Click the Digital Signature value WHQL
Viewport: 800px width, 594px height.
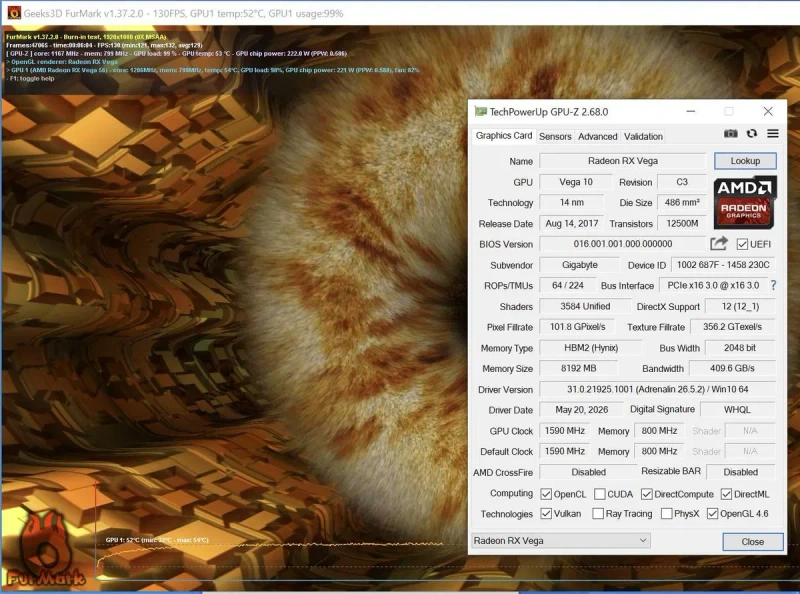[737, 410]
